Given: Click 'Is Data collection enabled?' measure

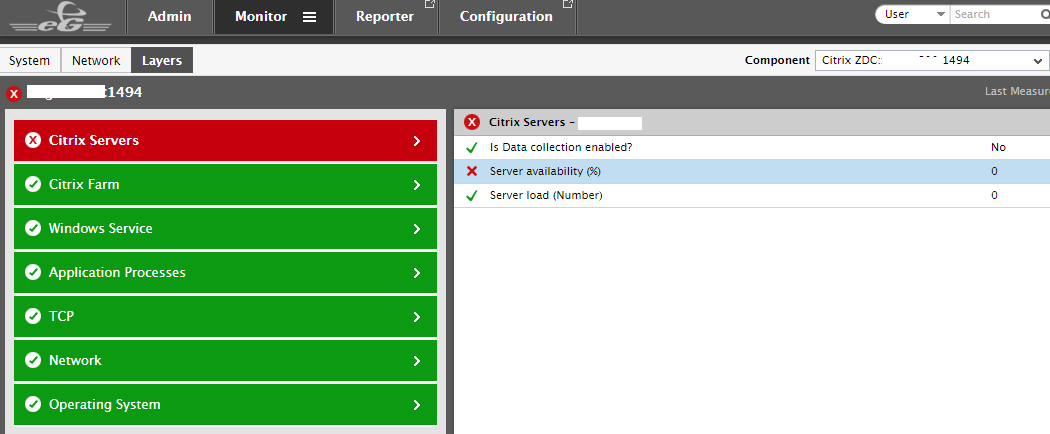Looking at the screenshot, I should coord(561,147).
